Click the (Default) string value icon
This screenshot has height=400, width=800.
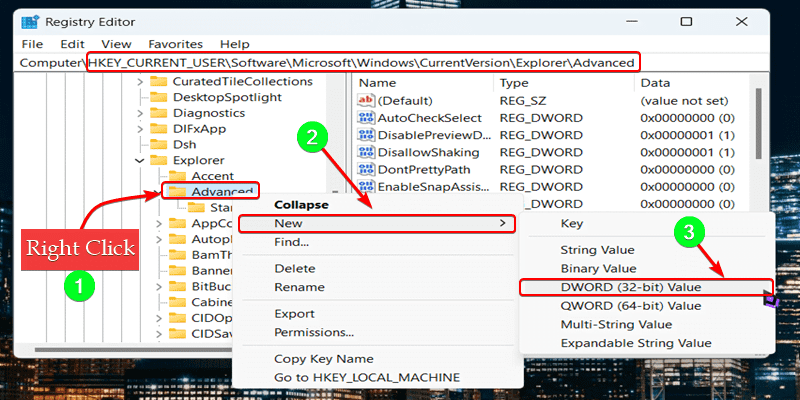tap(366, 101)
